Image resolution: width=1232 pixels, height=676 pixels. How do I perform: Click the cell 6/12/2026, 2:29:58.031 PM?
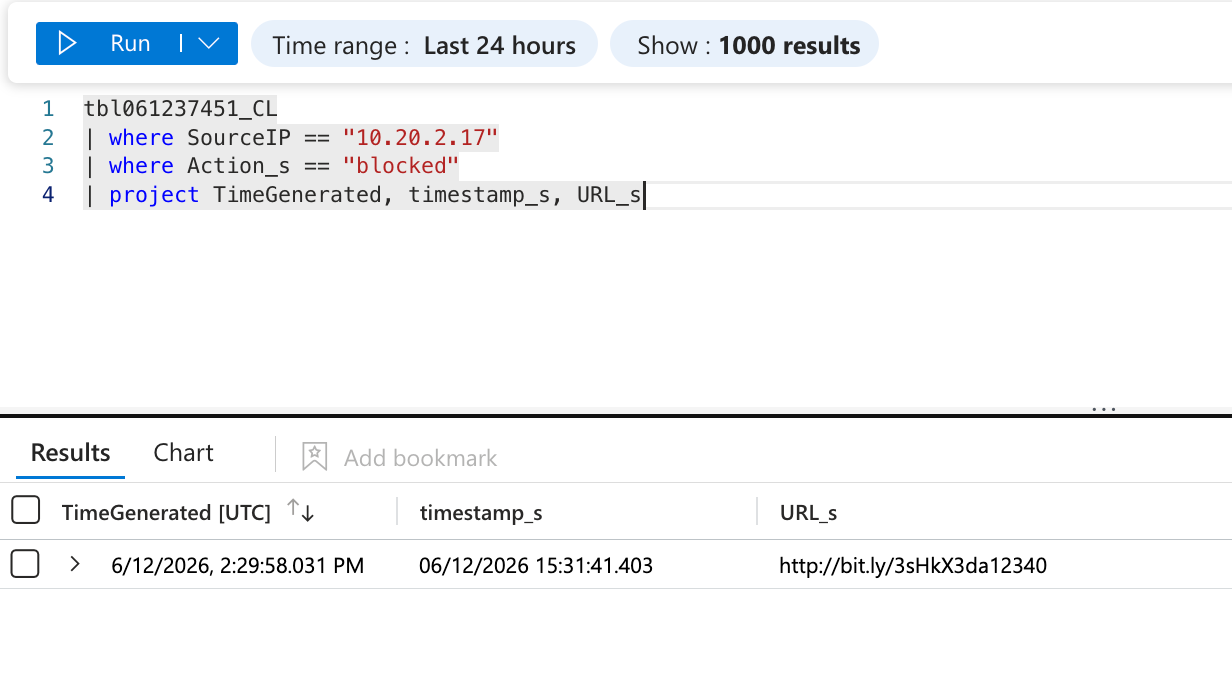tap(238, 566)
